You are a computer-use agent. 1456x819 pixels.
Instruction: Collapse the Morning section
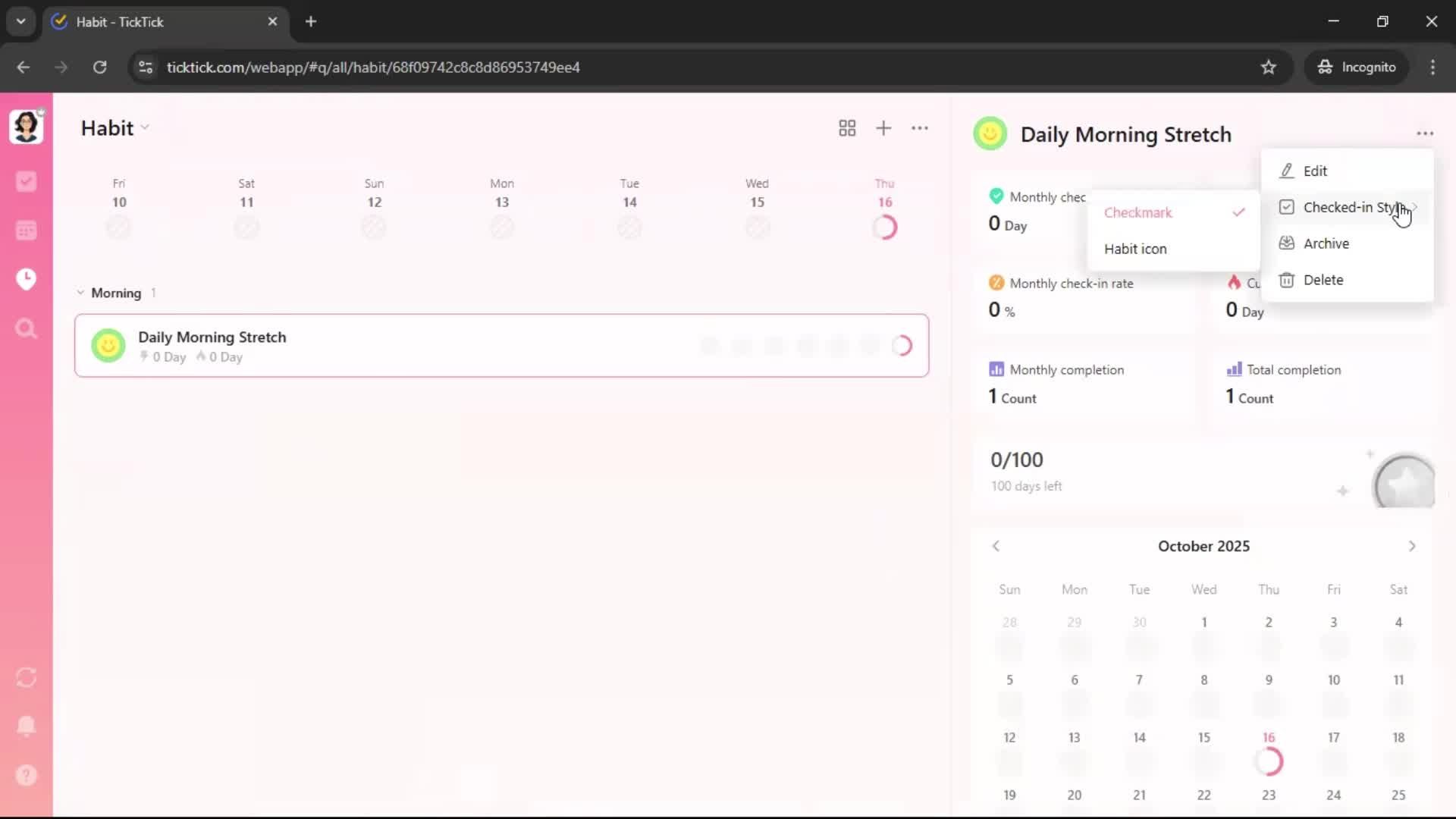tap(80, 293)
